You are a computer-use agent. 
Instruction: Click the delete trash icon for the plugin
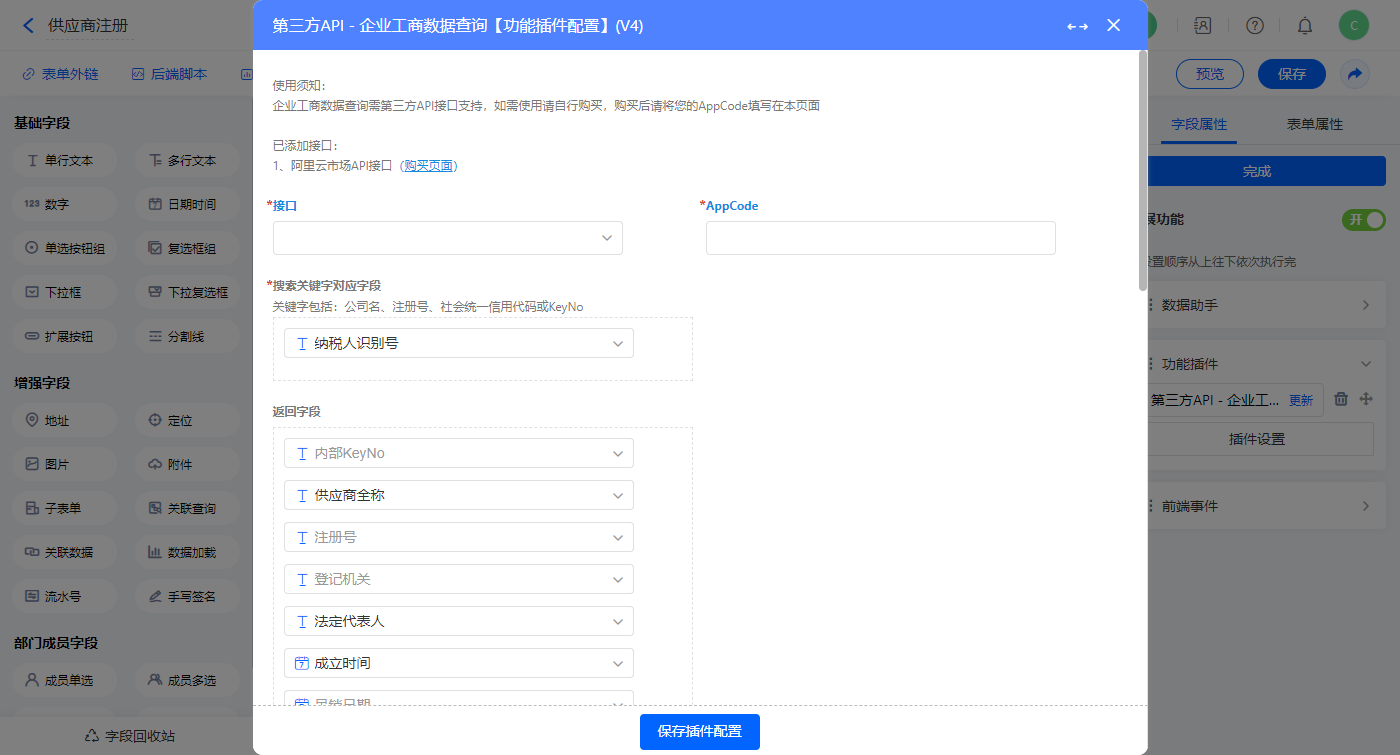[x=1341, y=399]
